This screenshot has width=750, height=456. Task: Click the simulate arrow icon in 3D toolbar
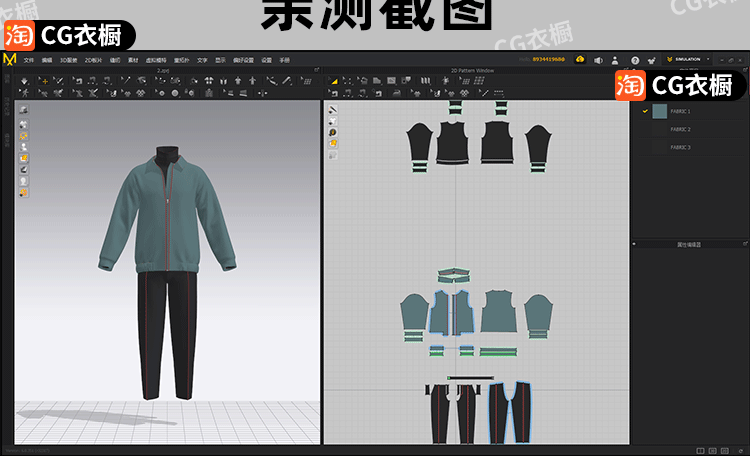(24, 80)
